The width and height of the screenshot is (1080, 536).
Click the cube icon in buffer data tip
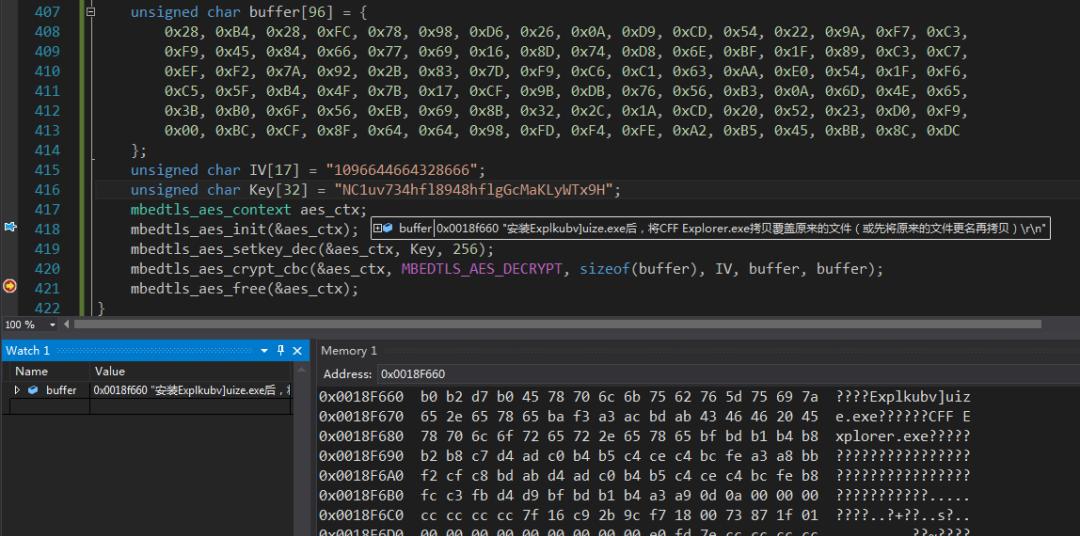388,228
